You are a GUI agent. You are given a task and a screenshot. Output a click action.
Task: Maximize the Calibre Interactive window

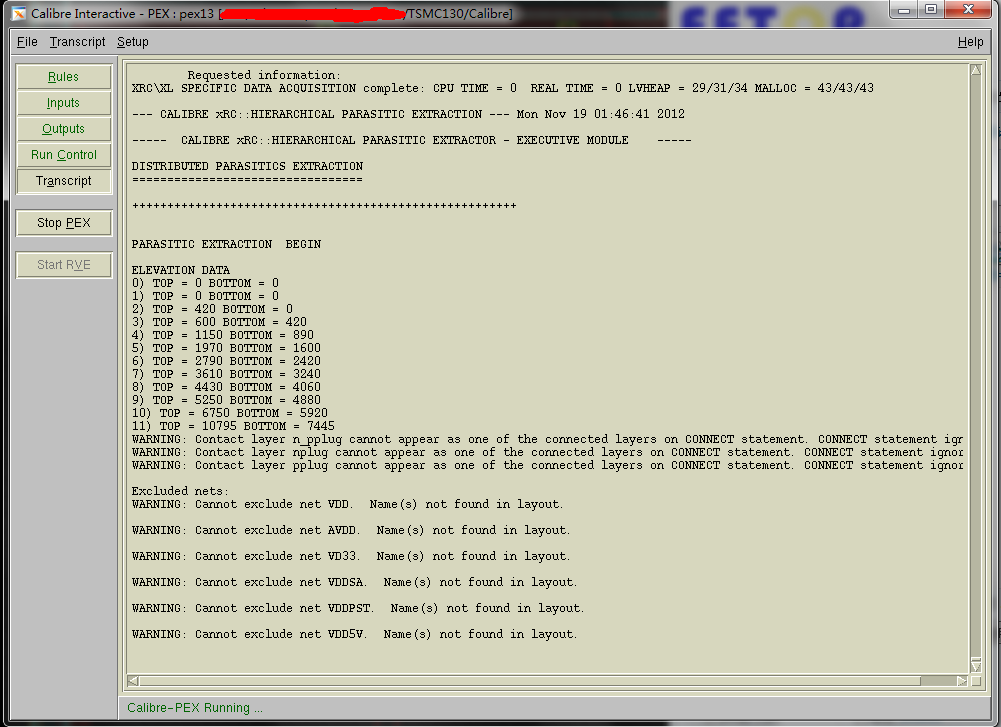pos(931,10)
